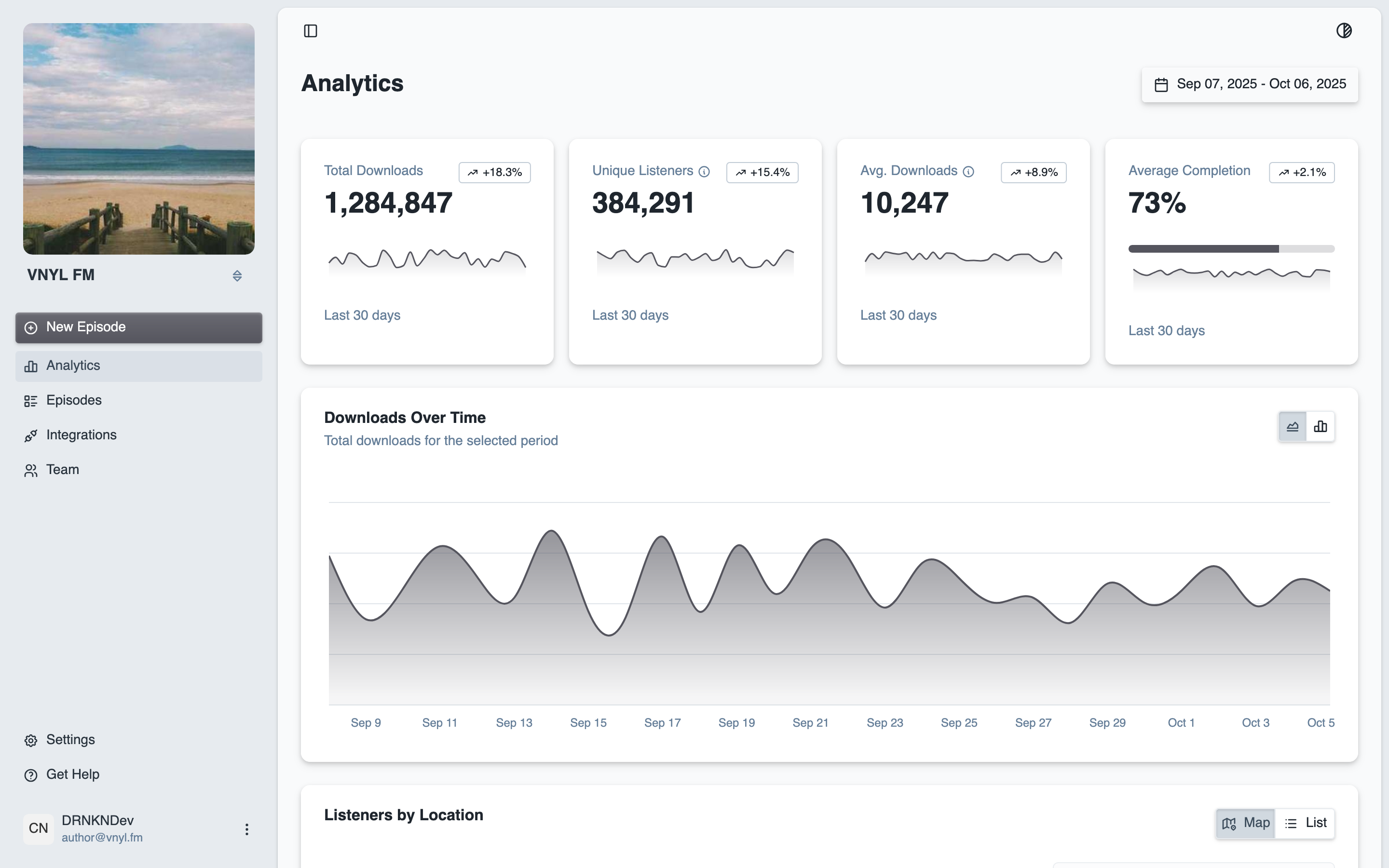Open Get Help via the question mark icon
Screen dimensions: 1389x868
[x=30, y=775]
